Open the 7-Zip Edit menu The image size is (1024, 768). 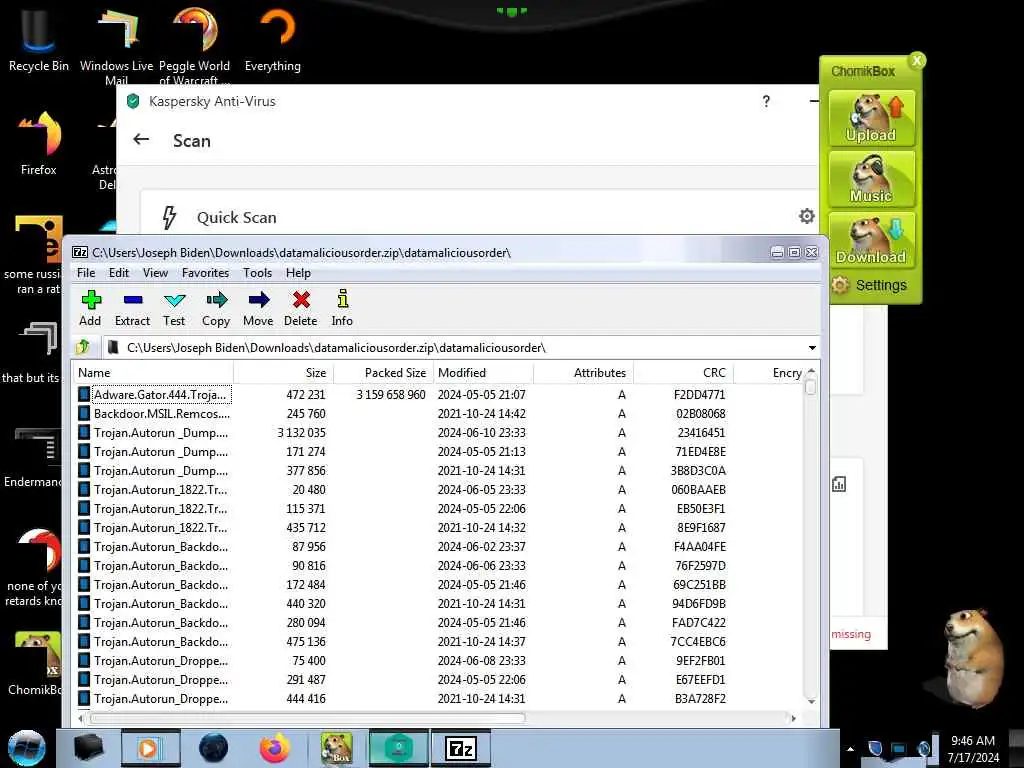119,273
